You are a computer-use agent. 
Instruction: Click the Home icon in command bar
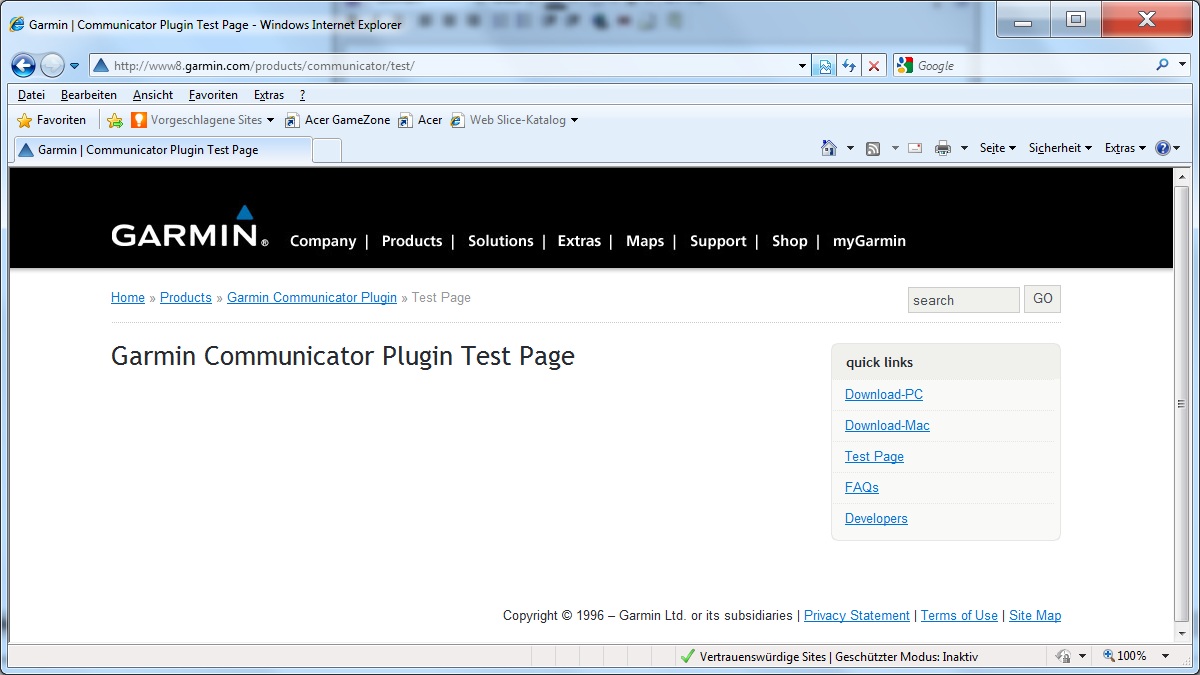(x=828, y=148)
